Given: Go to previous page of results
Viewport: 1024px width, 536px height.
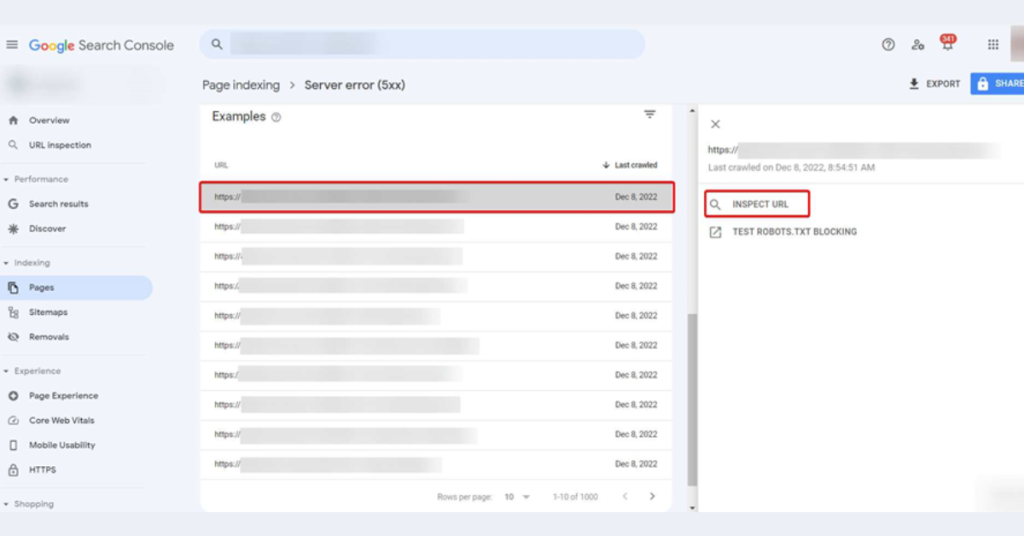Looking at the screenshot, I should click(x=625, y=496).
